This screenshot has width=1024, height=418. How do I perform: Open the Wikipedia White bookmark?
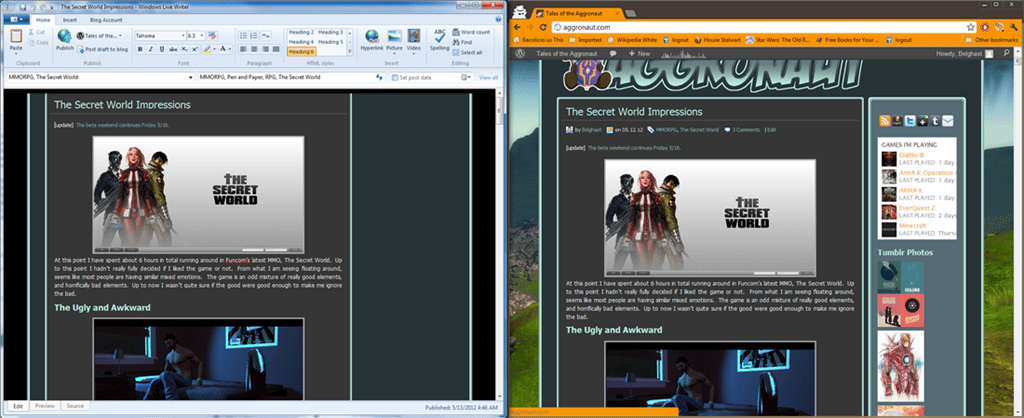click(x=632, y=39)
